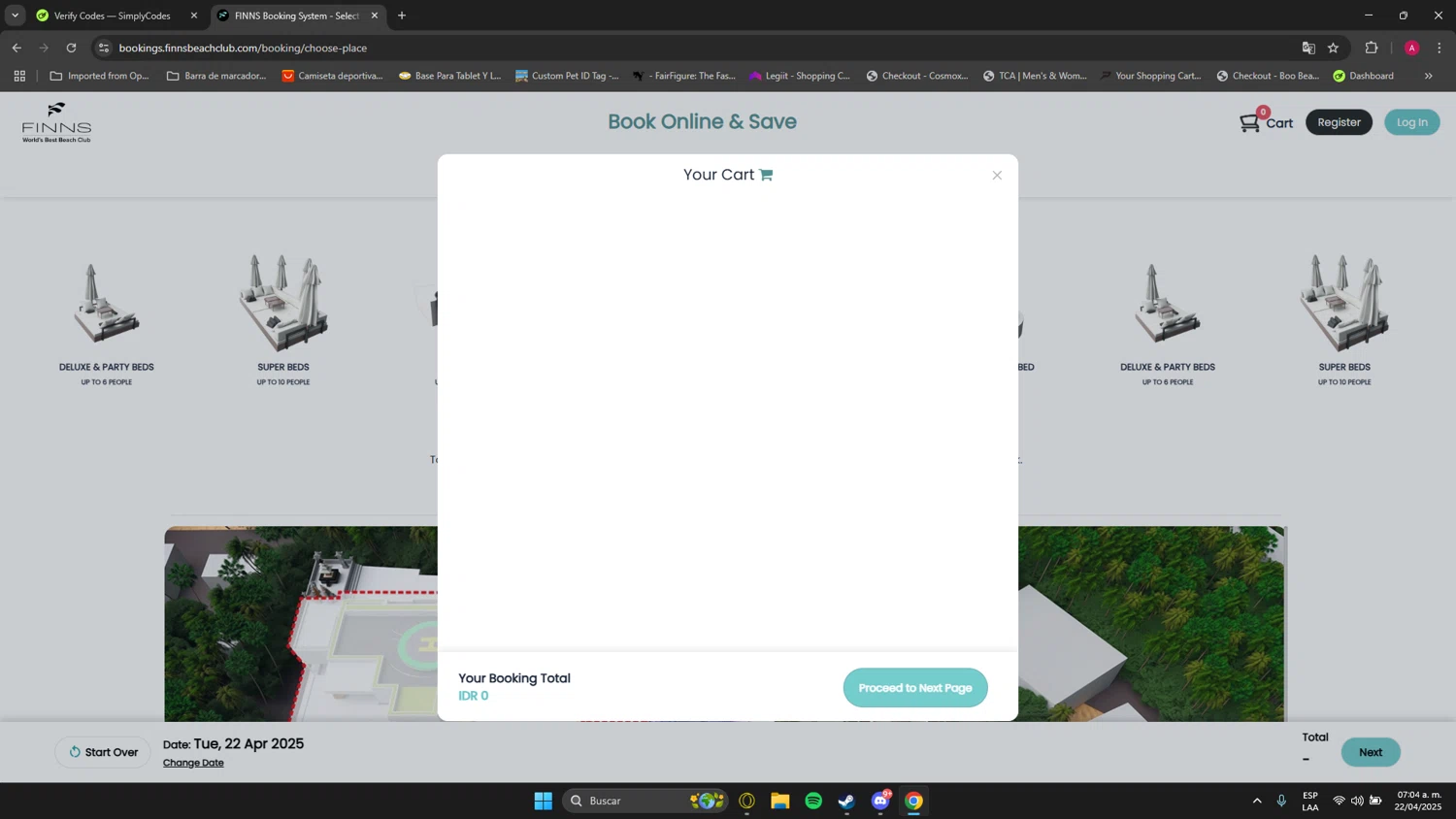The width and height of the screenshot is (1456, 819).
Task: Click Proceed to Next Page button
Action: point(915,688)
